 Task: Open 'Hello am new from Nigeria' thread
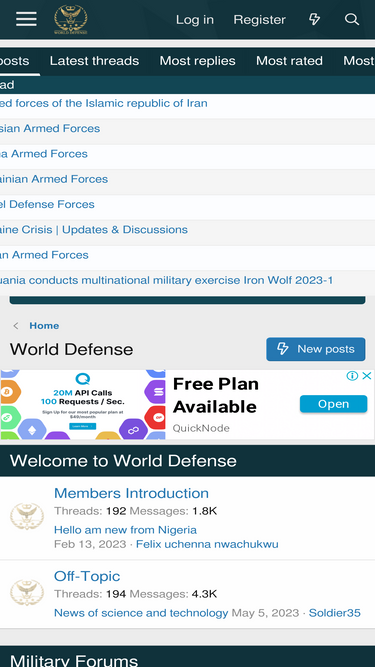pyautogui.click(x=125, y=530)
